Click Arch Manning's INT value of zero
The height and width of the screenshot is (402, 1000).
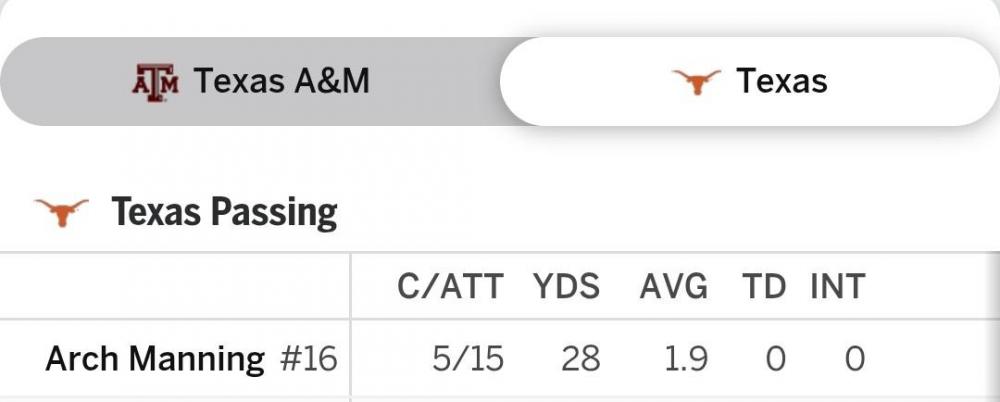[x=853, y=358]
